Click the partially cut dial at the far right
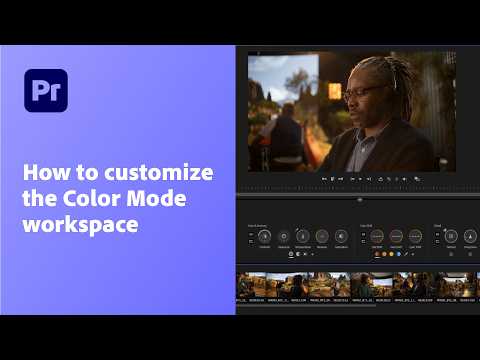This screenshot has height=360, width=480. click(x=470, y=236)
